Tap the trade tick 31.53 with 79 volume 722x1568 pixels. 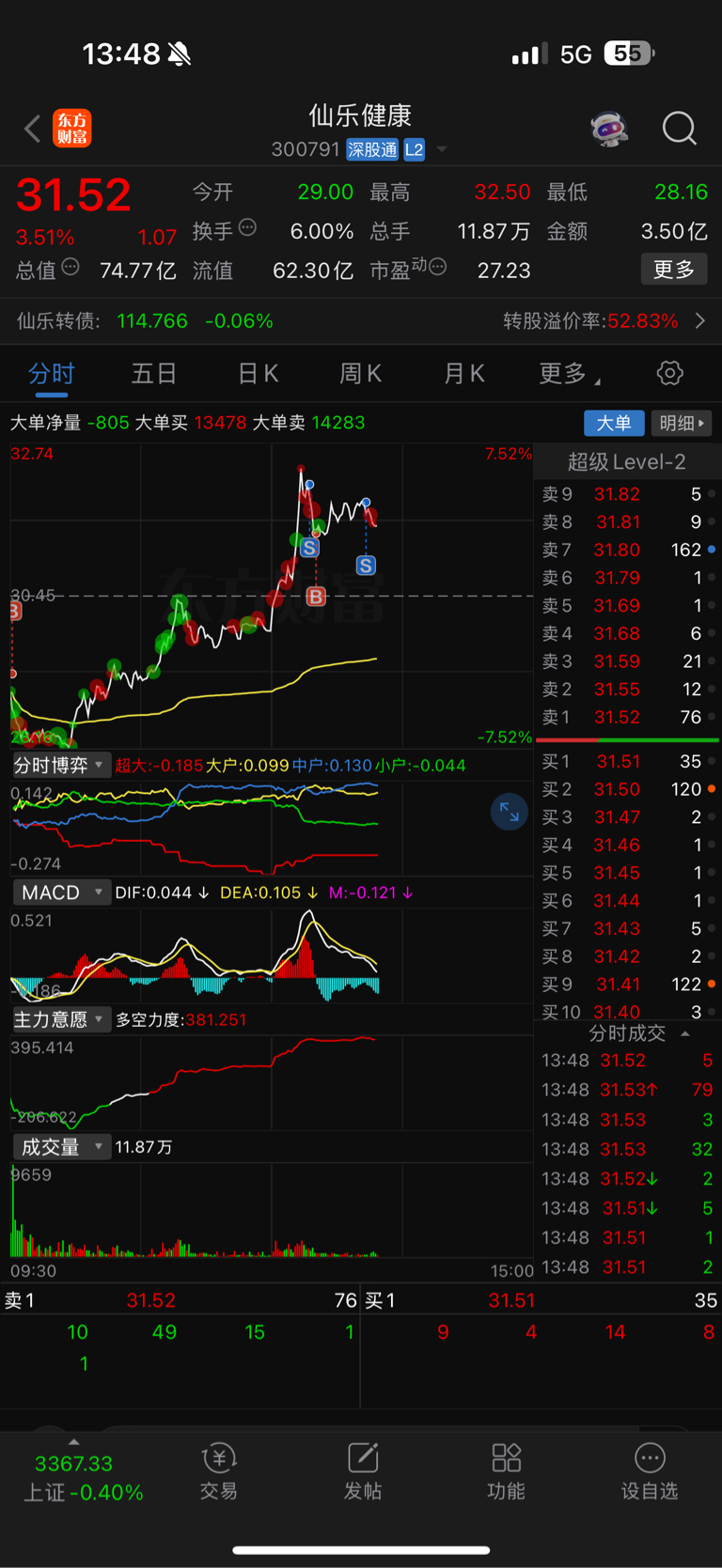point(627,1090)
